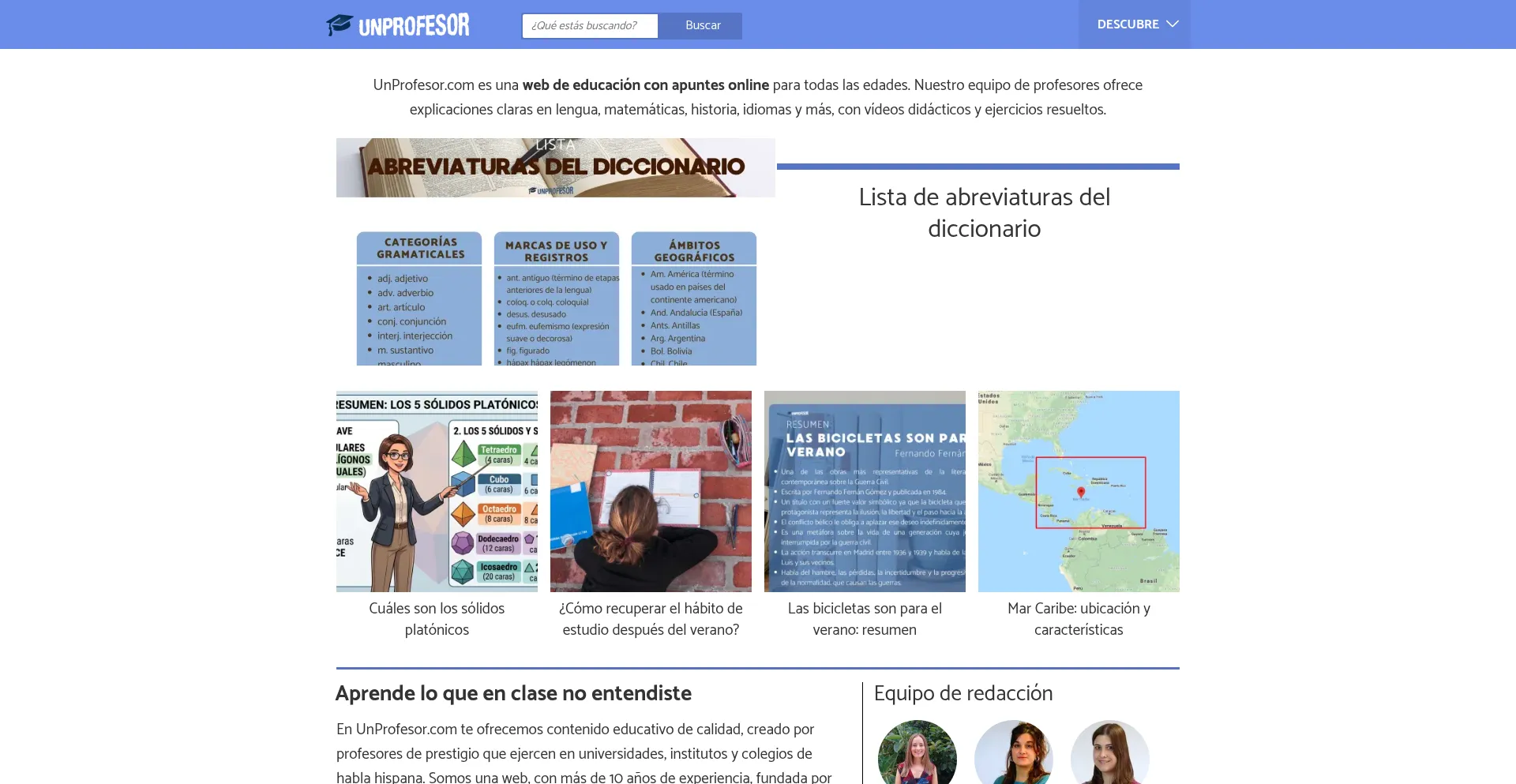
Task: Open the Abreviaturas del diccionario banner image
Action: (556, 252)
